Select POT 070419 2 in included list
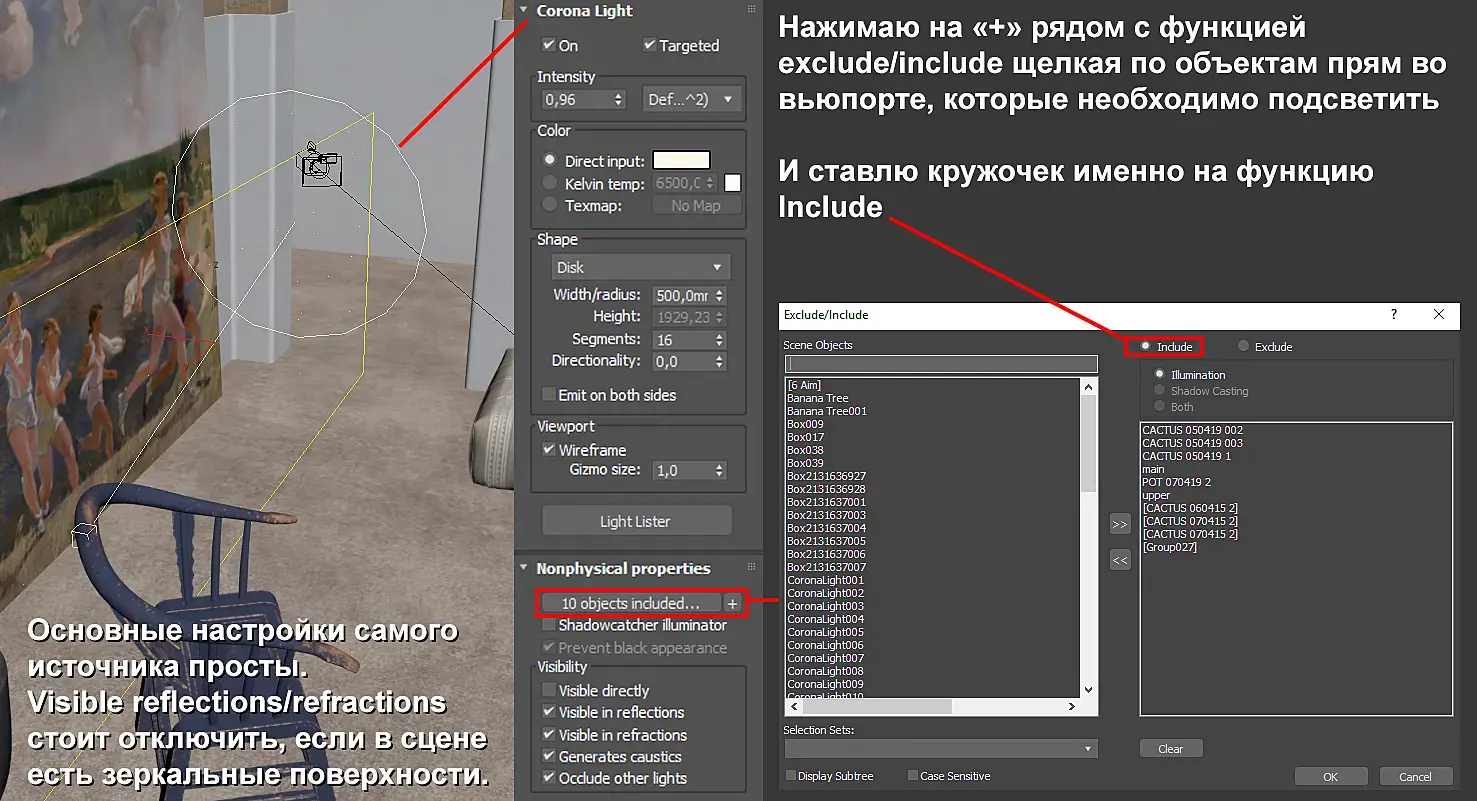The image size is (1477, 801). pos(1177,482)
